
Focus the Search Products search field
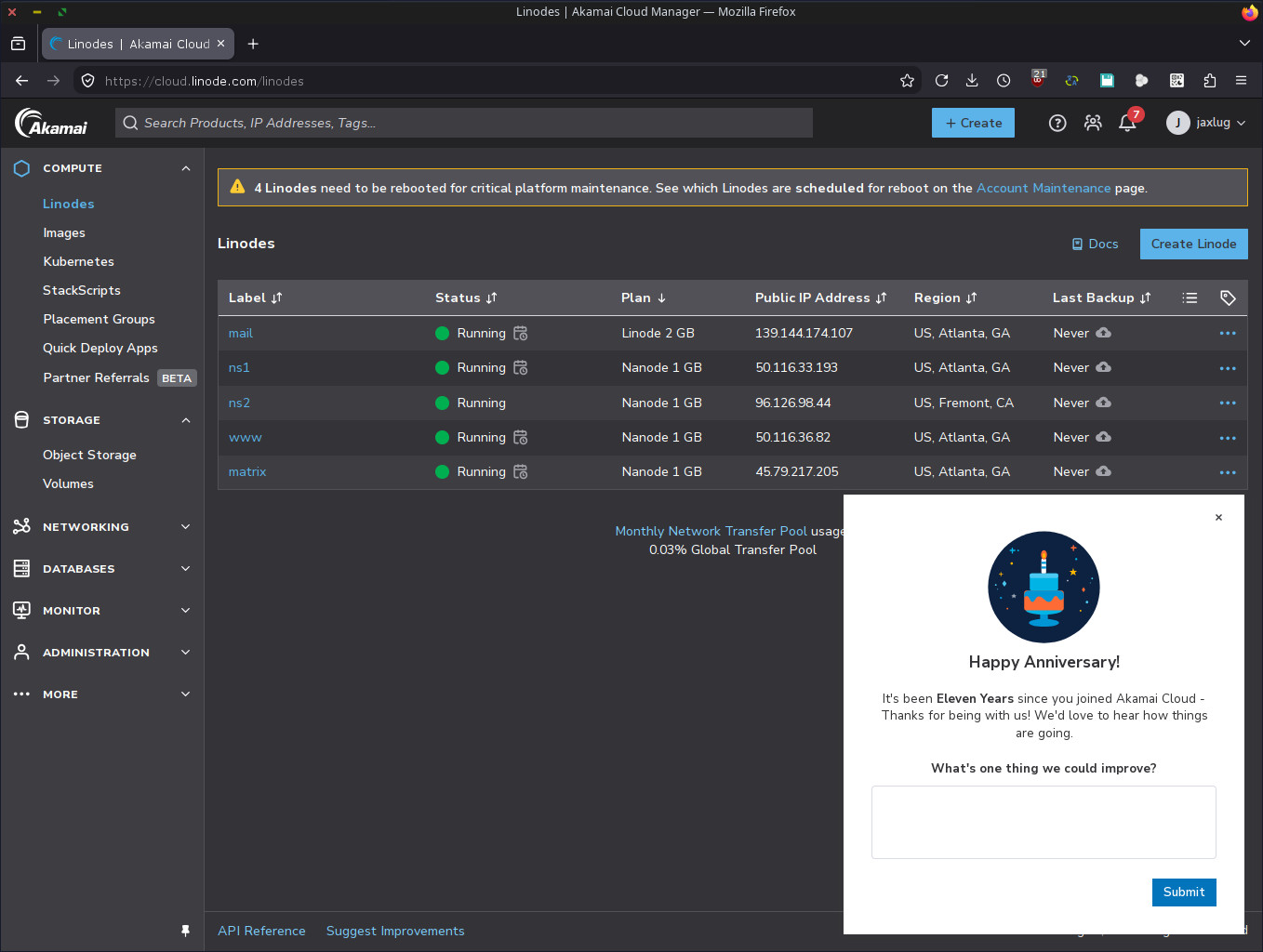tap(464, 123)
